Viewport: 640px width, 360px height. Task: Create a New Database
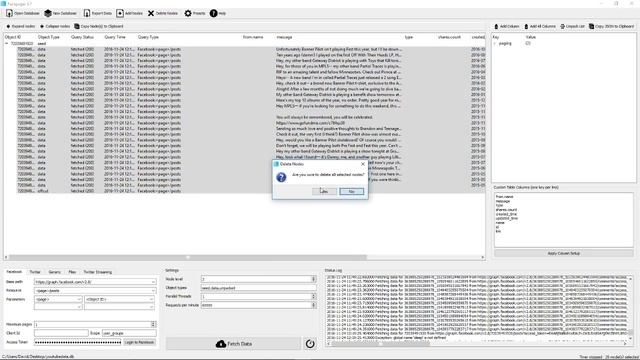click(x=60, y=13)
